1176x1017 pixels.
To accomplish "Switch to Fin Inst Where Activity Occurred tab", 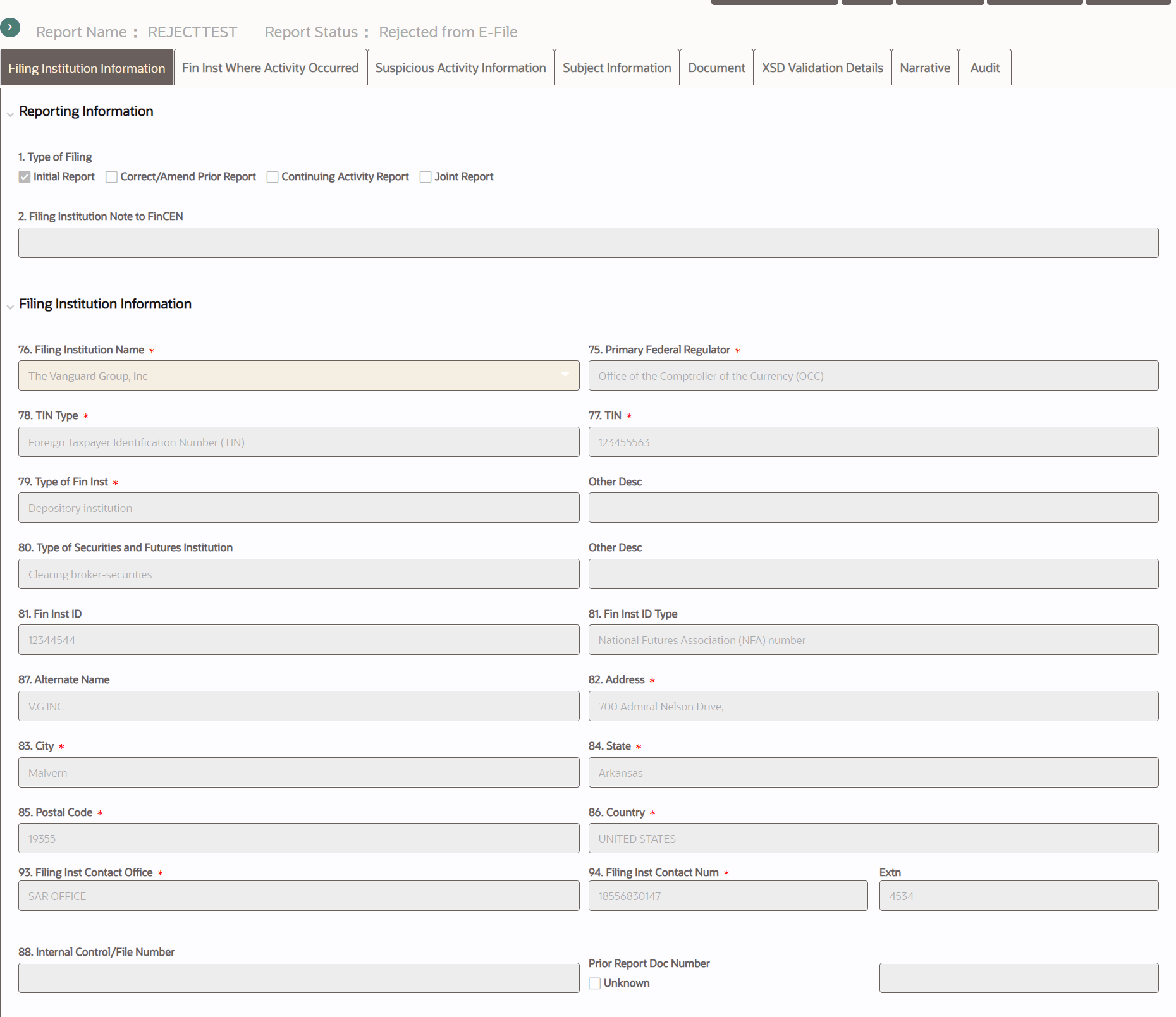I will coord(271,68).
